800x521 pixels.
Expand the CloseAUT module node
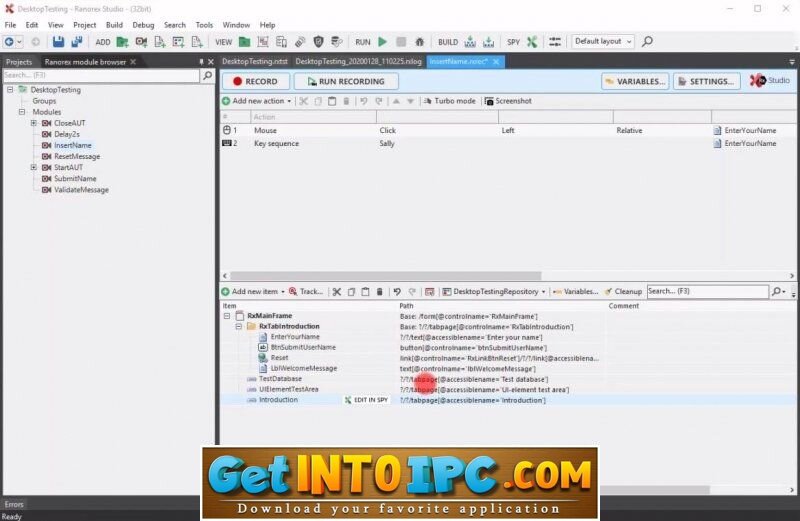[x=34, y=123]
